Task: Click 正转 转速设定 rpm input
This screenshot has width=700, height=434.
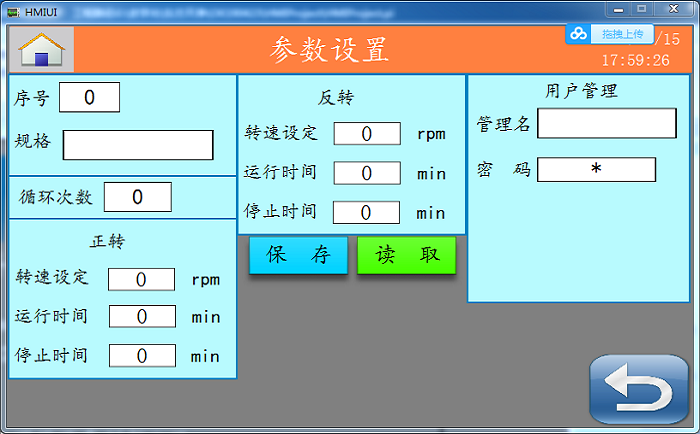Action: [141, 279]
